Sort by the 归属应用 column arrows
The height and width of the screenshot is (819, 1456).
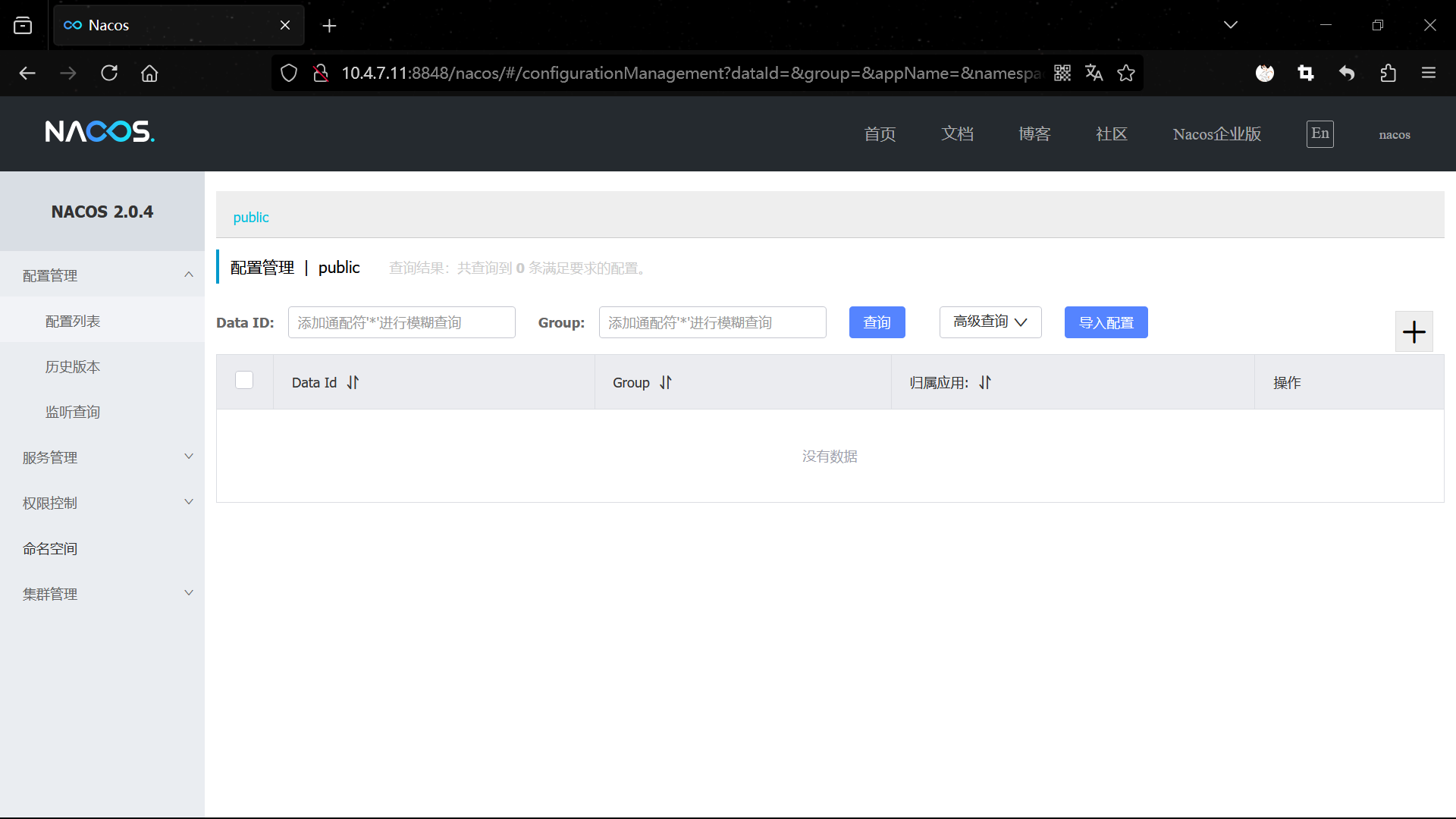(x=984, y=383)
